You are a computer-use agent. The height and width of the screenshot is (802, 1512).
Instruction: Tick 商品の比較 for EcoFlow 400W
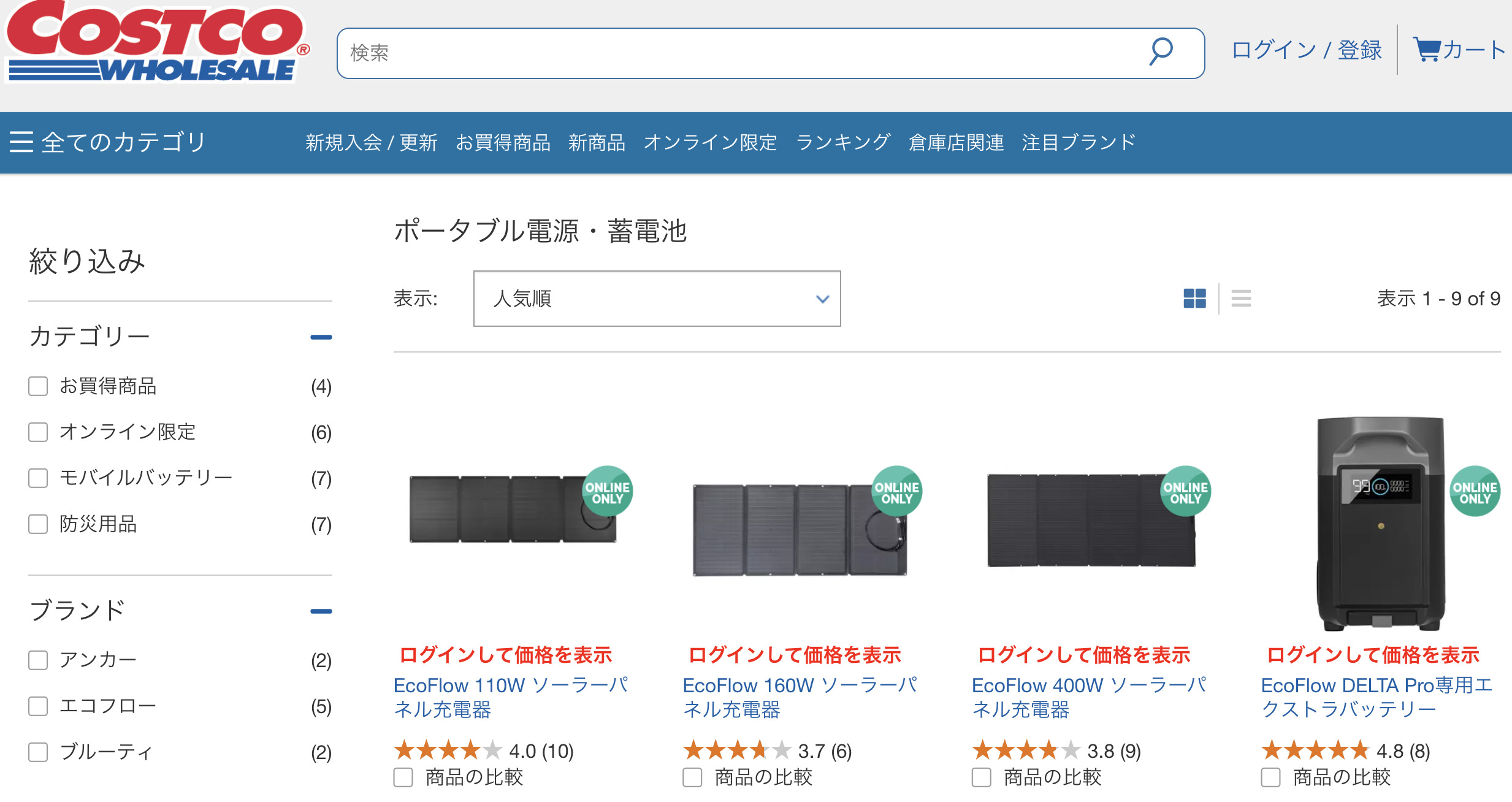[982, 777]
